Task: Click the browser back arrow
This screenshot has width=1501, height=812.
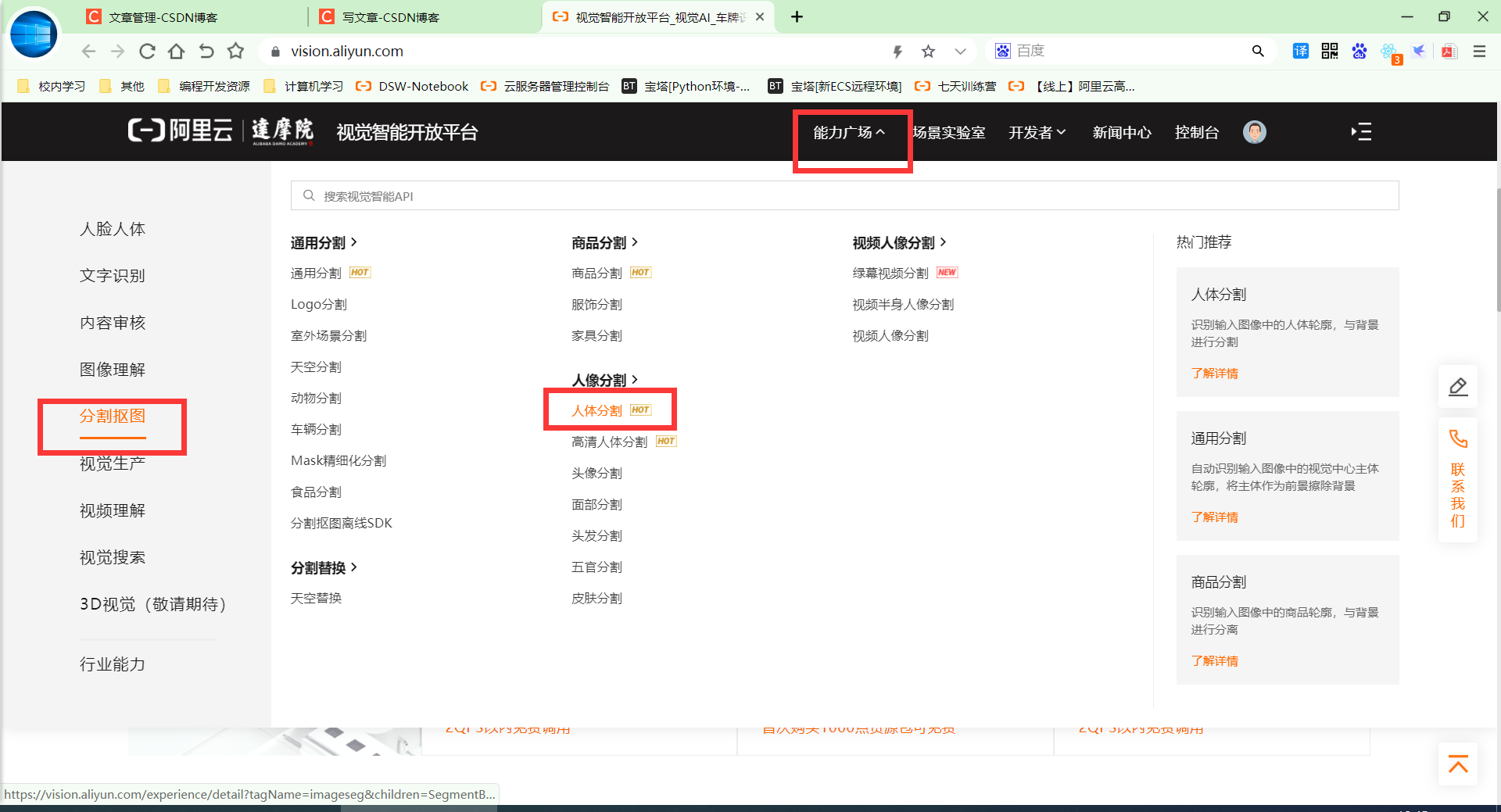Action: [x=88, y=52]
